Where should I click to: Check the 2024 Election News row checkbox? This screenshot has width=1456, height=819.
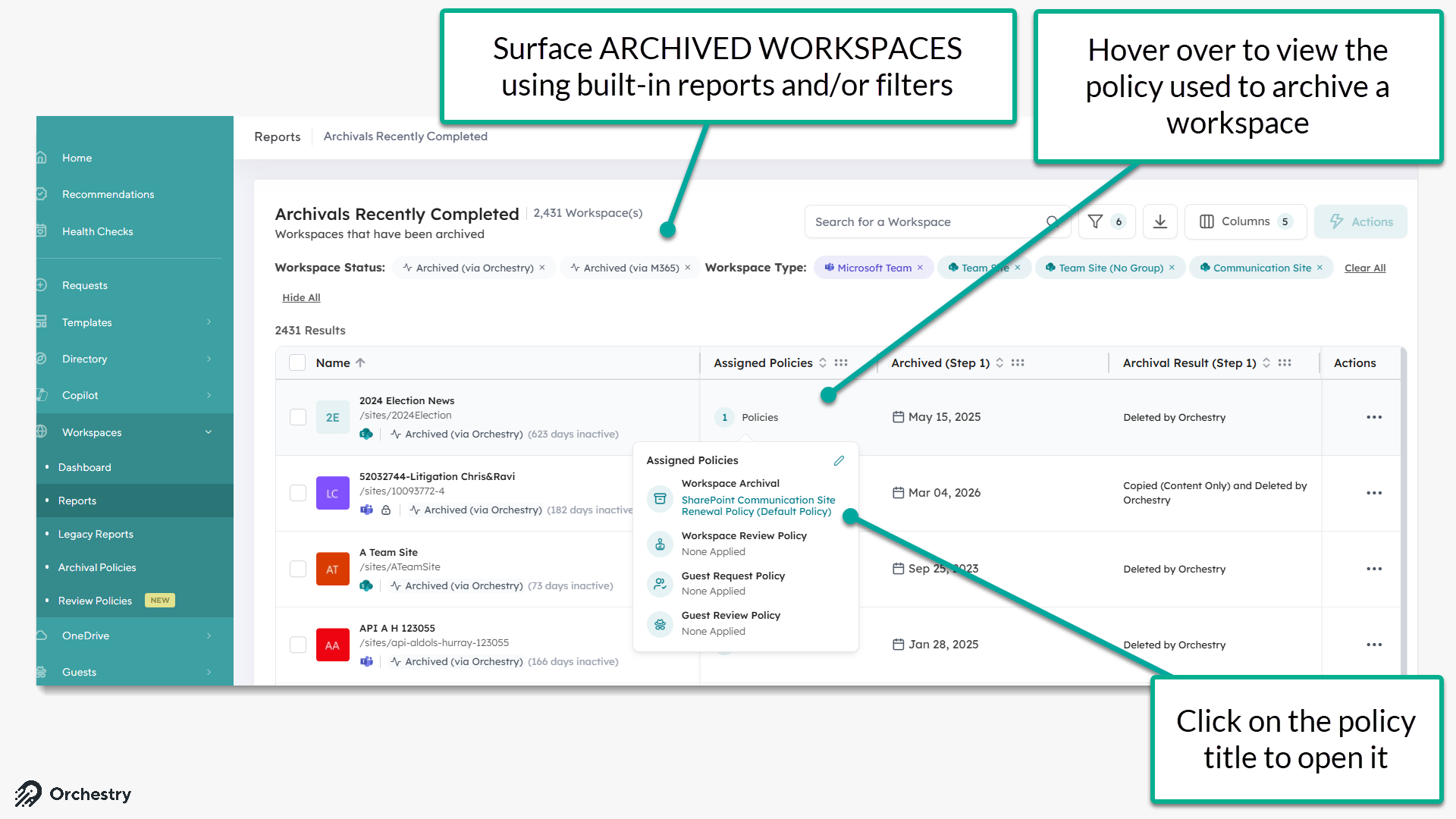298,417
